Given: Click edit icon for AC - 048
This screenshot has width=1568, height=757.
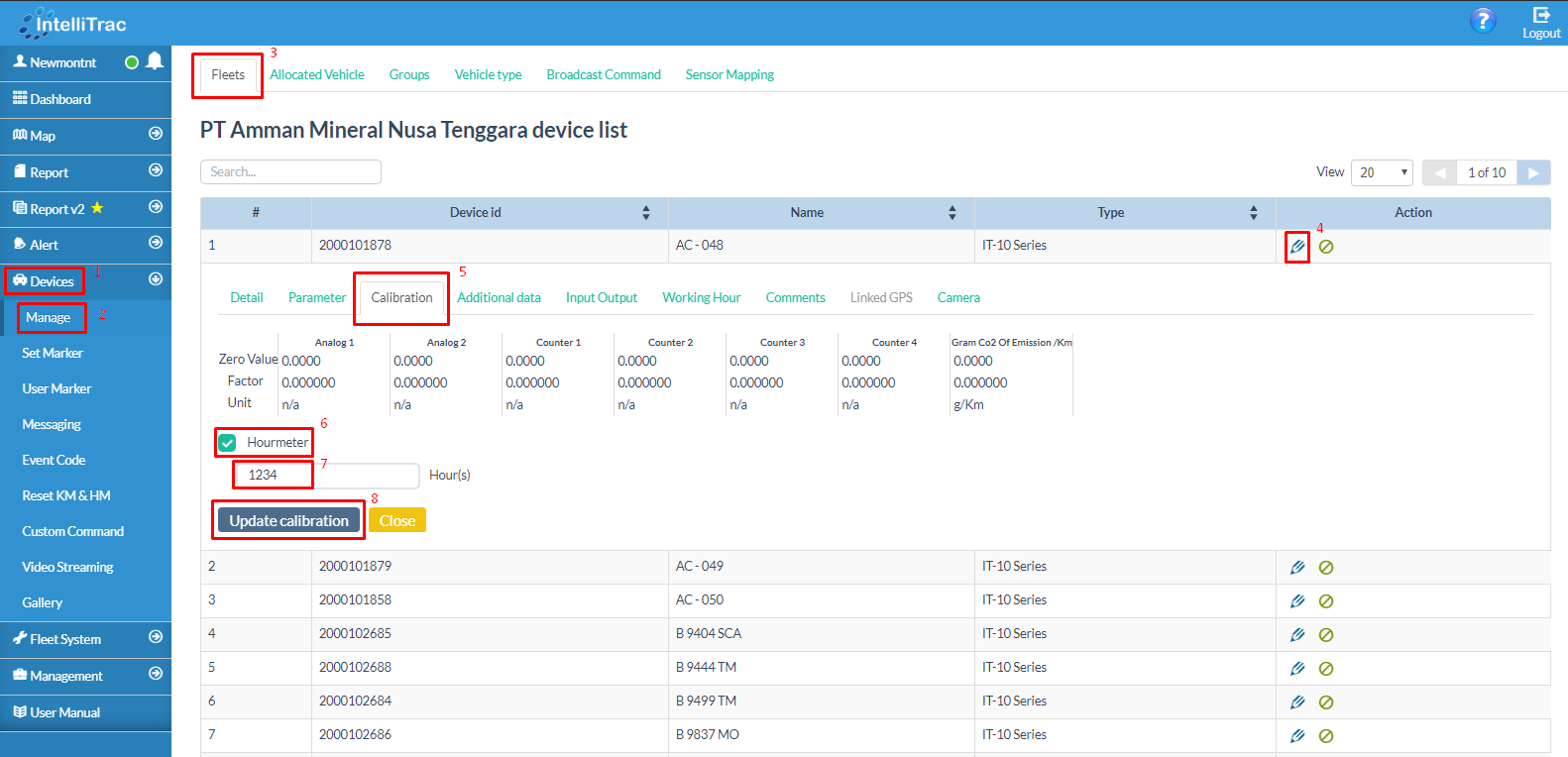Looking at the screenshot, I should point(1296,247).
